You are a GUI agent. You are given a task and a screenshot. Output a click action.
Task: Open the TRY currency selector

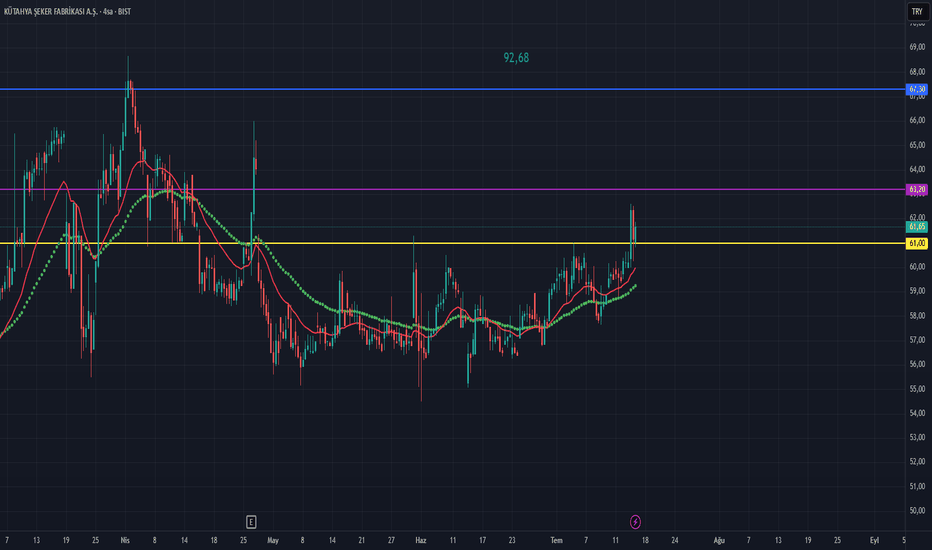click(917, 11)
